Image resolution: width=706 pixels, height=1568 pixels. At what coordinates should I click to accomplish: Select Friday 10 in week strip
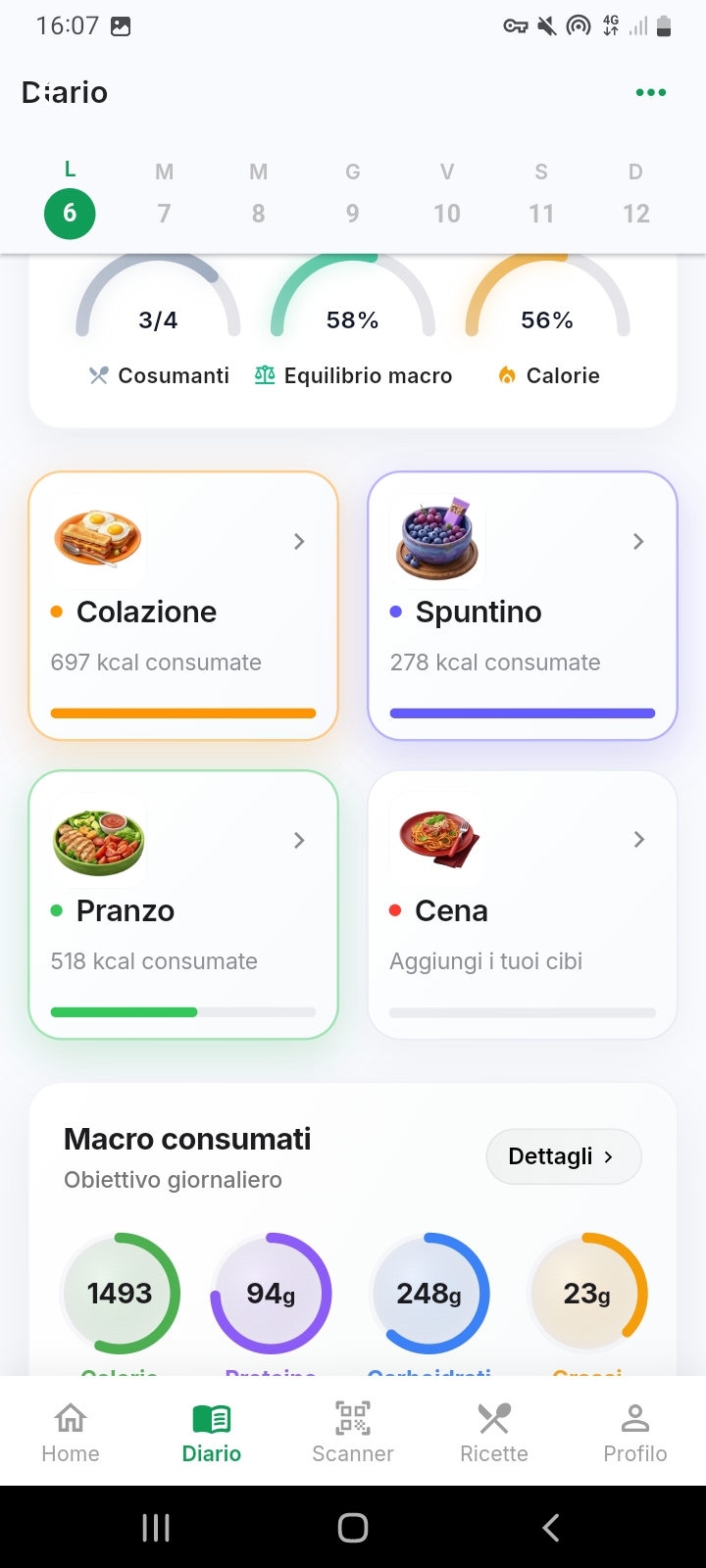pyautogui.click(x=447, y=194)
